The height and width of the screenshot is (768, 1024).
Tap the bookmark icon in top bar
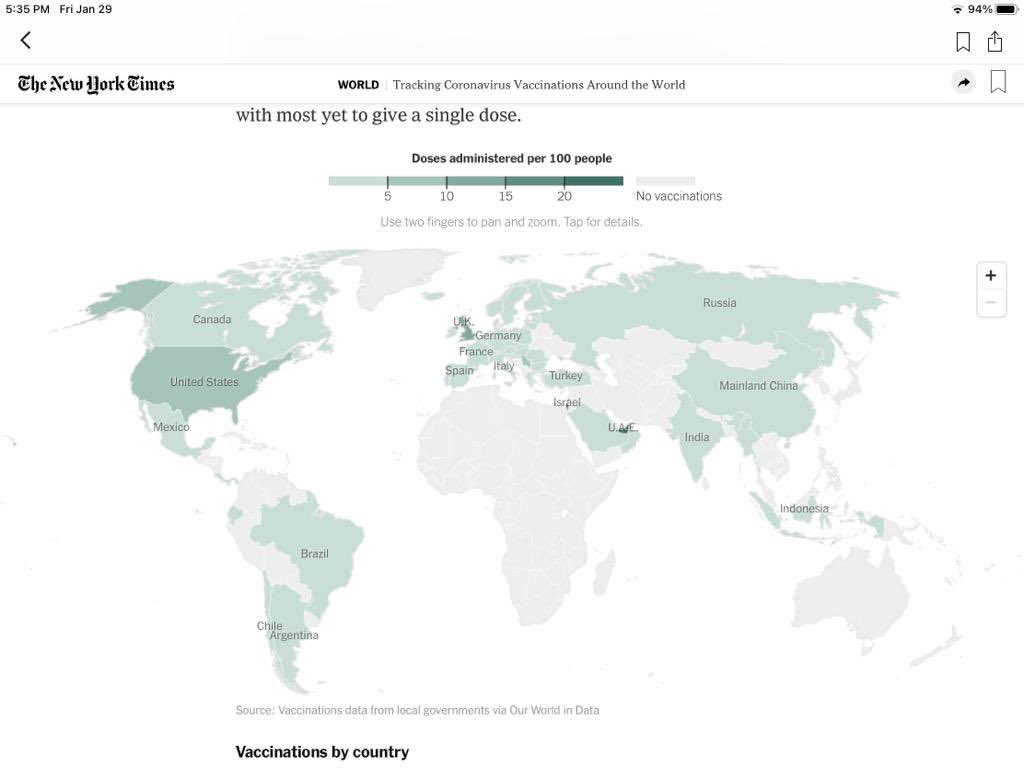[x=963, y=41]
